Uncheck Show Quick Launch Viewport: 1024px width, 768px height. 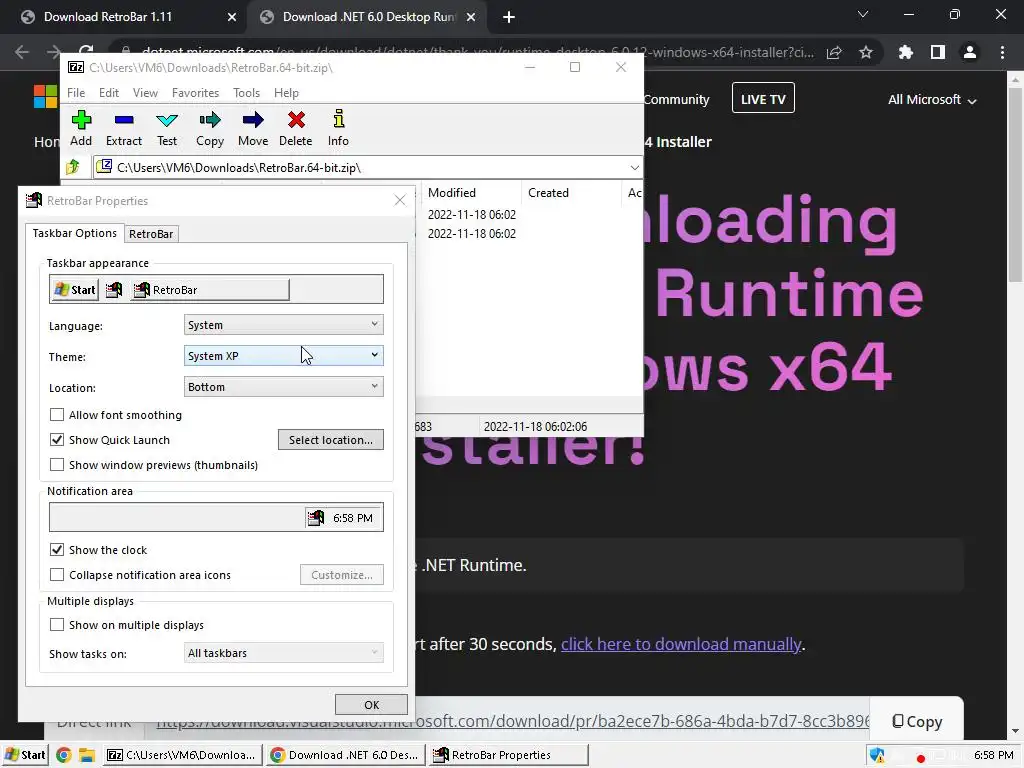[x=57, y=440]
